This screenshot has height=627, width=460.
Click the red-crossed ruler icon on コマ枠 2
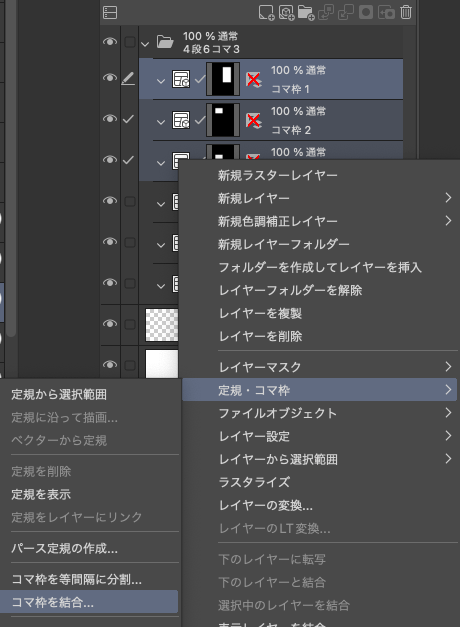click(x=253, y=120)
